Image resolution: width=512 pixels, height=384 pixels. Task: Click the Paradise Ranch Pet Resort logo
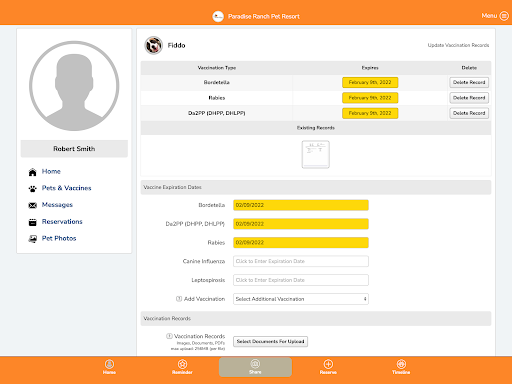click(x=218, y=16)
